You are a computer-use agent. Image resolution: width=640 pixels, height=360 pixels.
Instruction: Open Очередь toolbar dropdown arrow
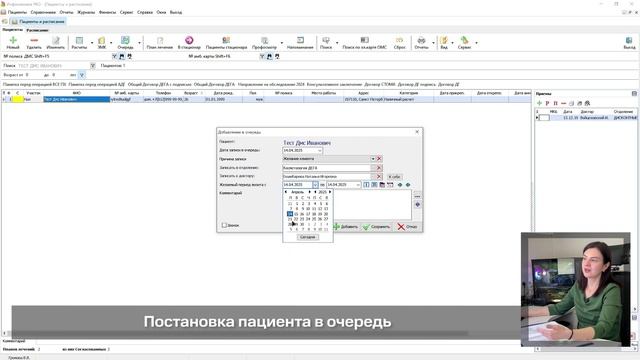(x=139, y=43)
